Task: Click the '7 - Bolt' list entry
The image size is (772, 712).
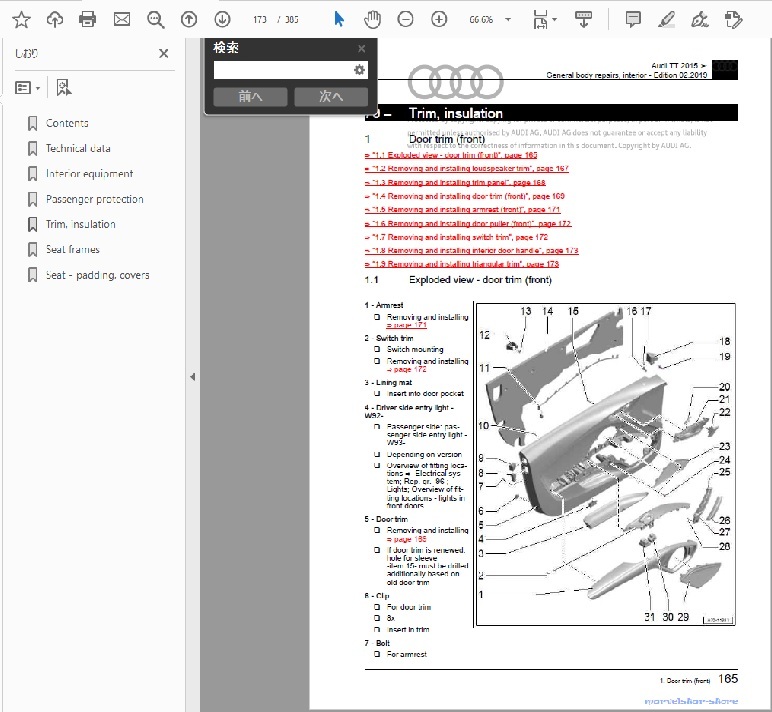Action: pos(377,643)
